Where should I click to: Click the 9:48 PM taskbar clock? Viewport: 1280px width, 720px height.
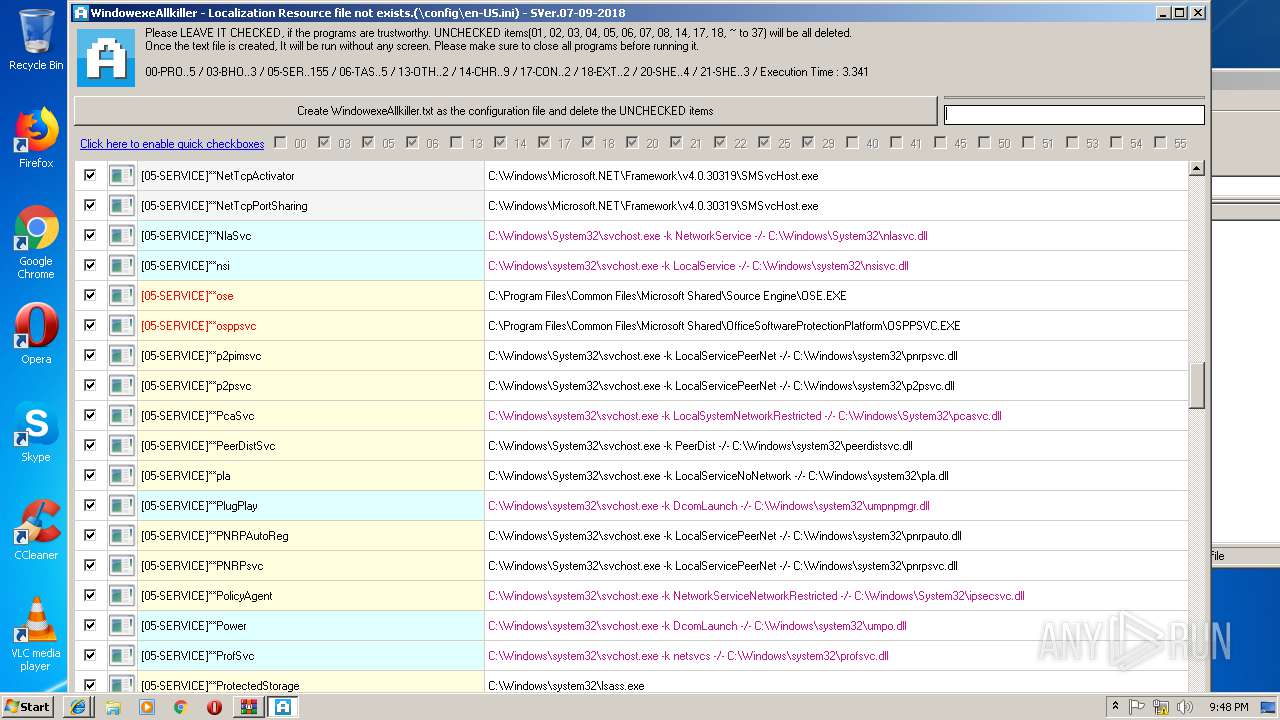pos(1228,707)
